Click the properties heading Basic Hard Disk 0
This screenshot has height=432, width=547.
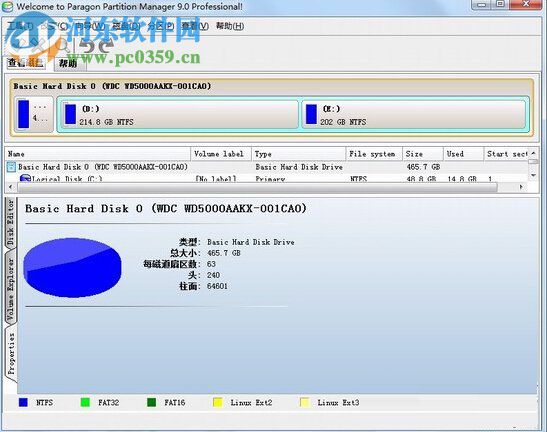[166, 209]
